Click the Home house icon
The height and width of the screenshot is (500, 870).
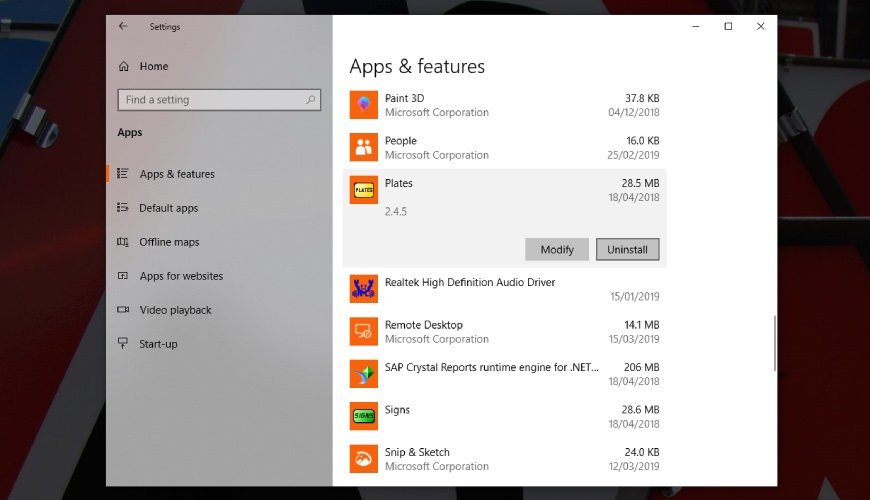[x=124, y=67]
